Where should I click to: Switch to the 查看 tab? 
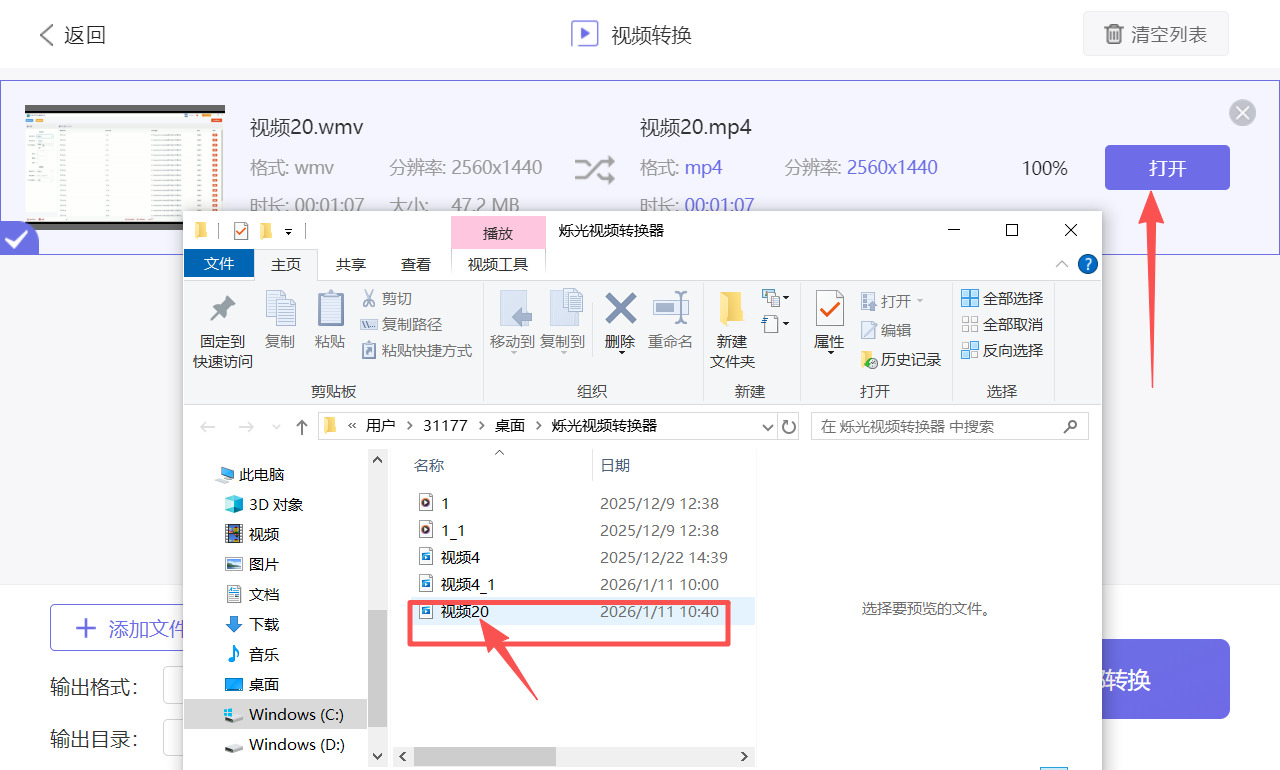pyautogui.click(x=416, y=264)
